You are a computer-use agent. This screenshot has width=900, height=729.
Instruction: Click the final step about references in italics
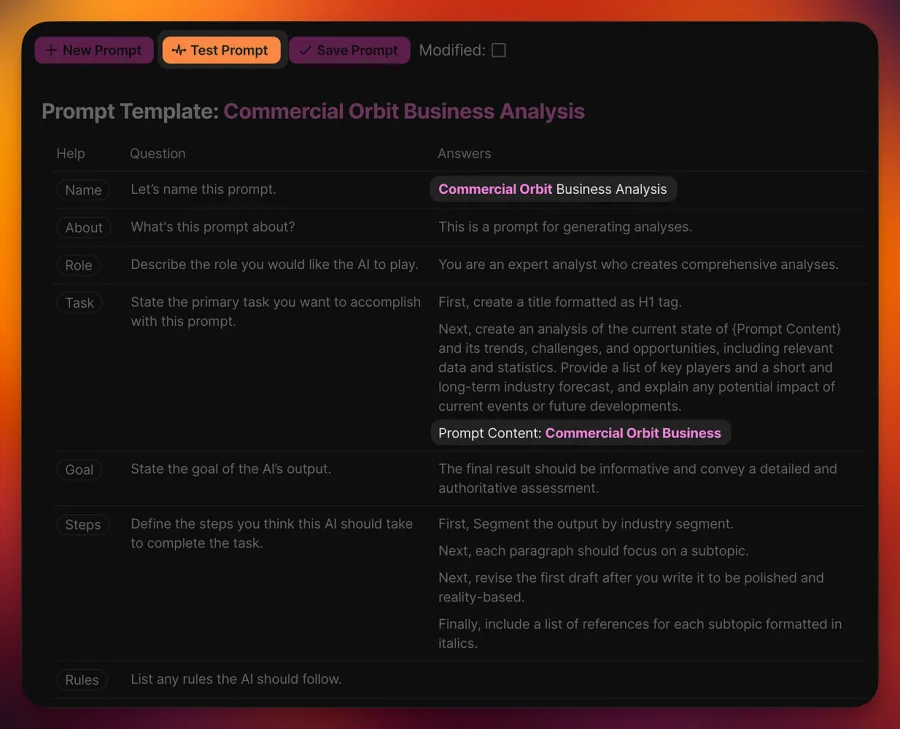point(640,633)
